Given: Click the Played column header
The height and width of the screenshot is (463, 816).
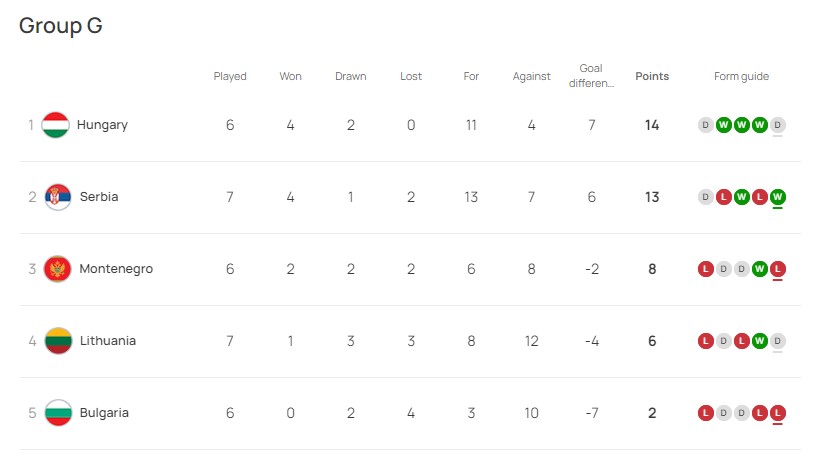Looking at the screenshot, I should click(230, 76).
